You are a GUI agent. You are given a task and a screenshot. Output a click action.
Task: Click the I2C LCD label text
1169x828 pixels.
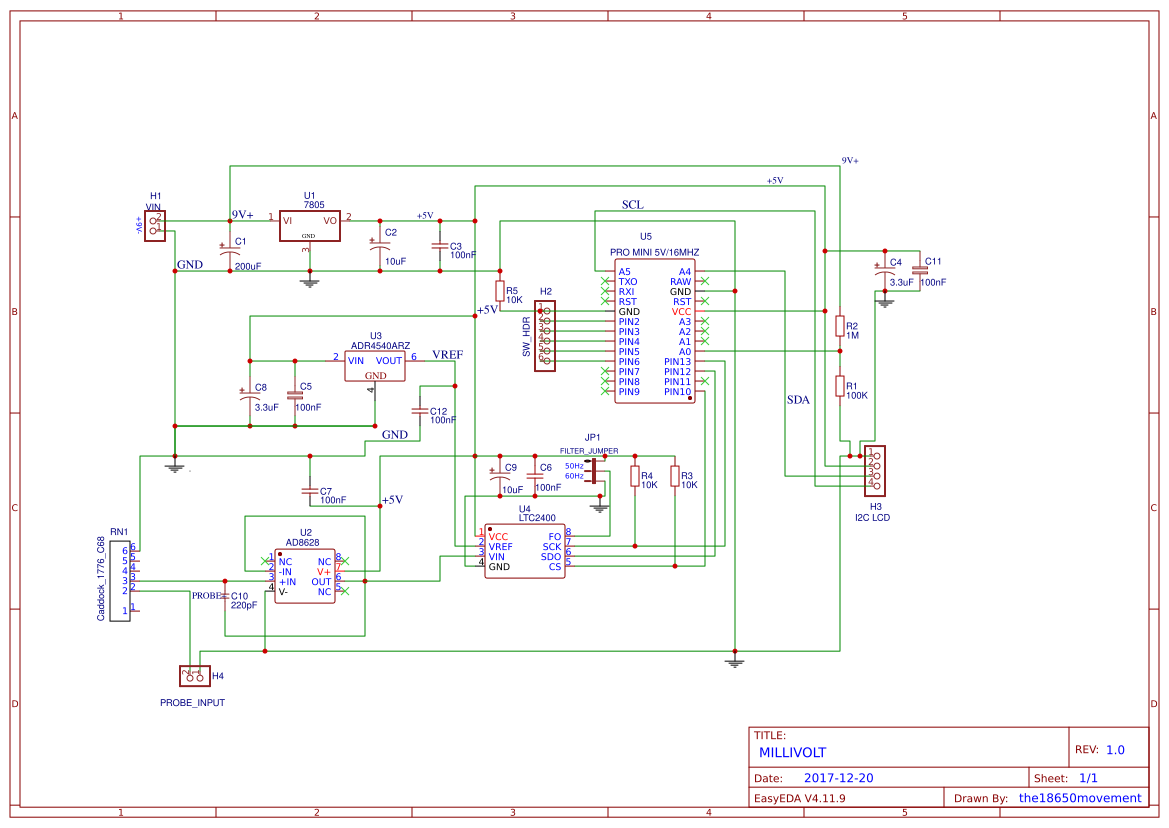[x=872, y=517]
